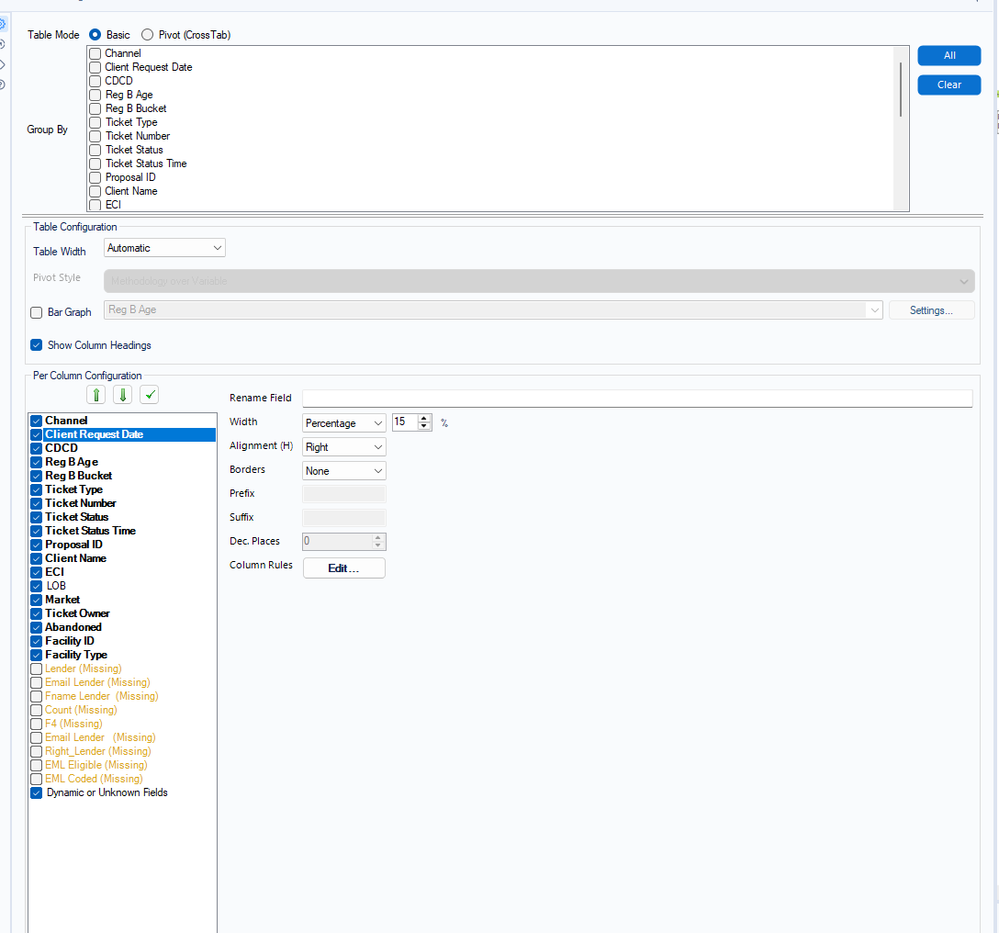
Task: Open the Alignment (H) dropdown
Action: (x=344, y=447)
